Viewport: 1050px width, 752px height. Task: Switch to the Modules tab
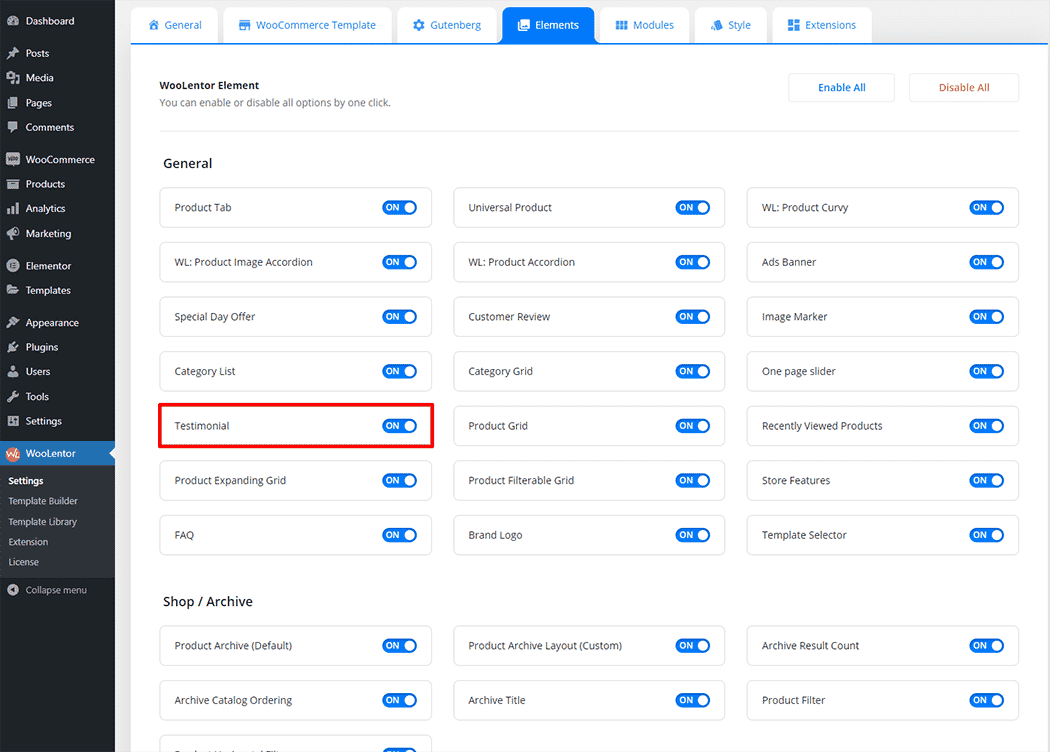coord(644,25)
